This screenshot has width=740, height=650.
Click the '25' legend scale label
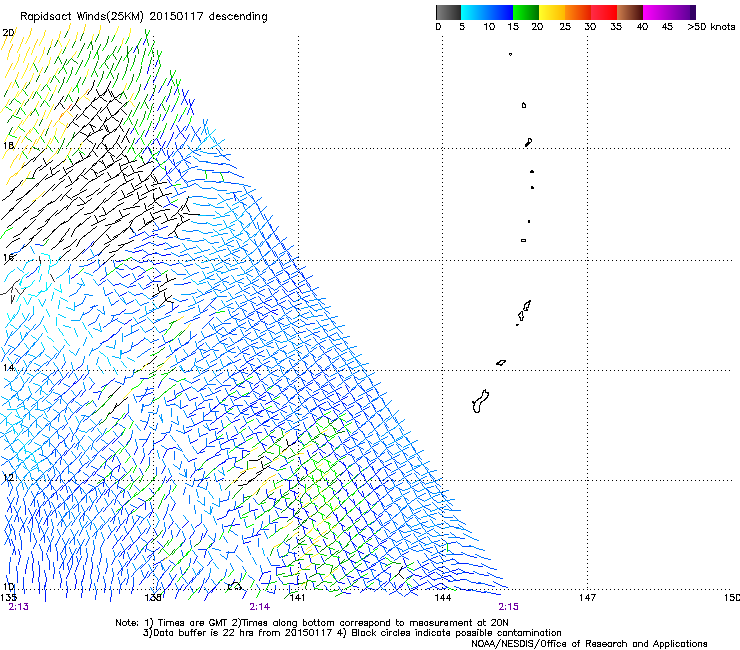[x=565, y=27]
